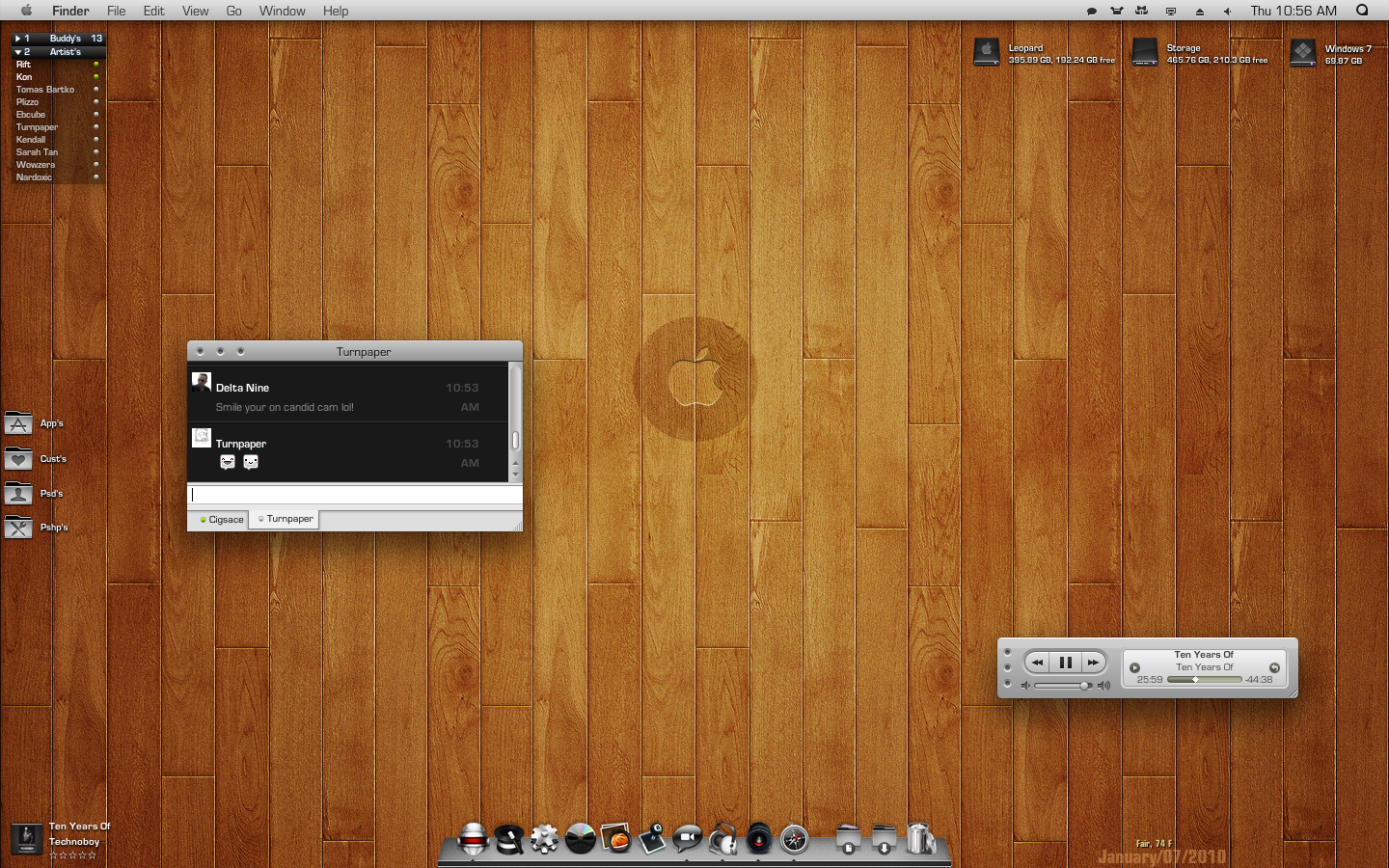Image resolution: width=1389 pixels, height=868 pixels.
Task: Open the Finder menu
Action: (70, 11)
